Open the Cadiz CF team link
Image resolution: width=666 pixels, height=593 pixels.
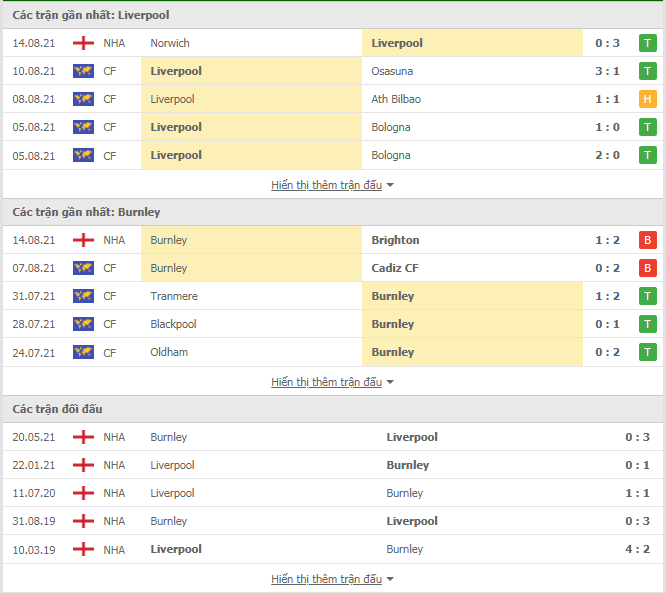click(x=395, y=268)
